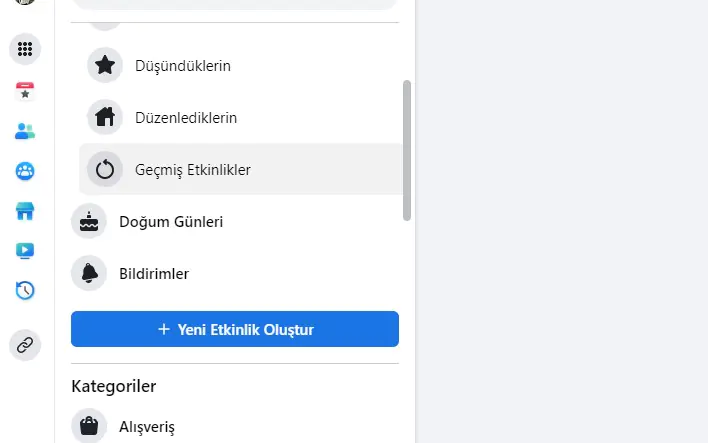This screenshot has width=708, height=443.
Task: Open the apps grid menu icon
Action: (25, 48)
